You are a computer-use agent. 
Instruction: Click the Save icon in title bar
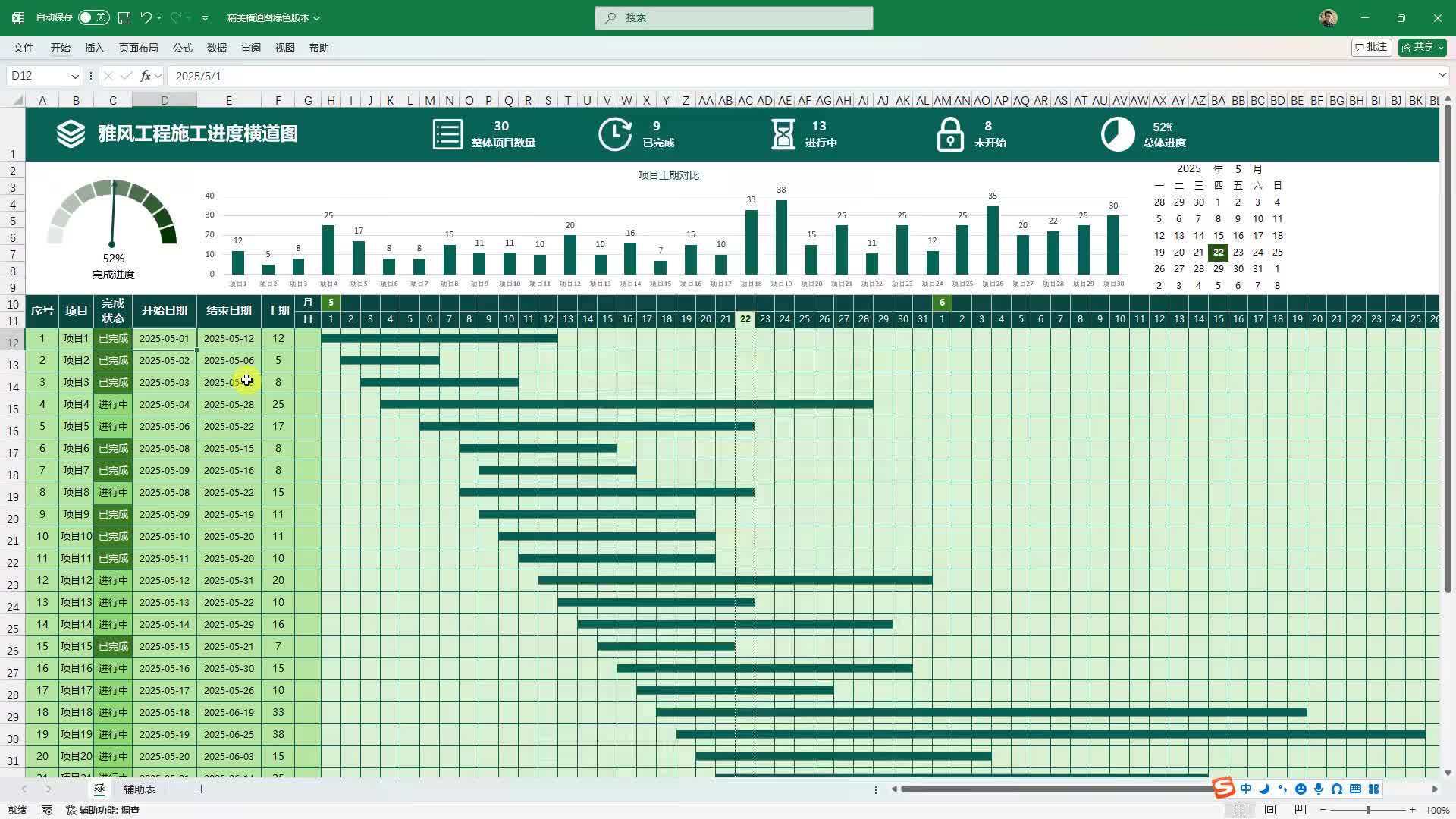pyautogui.click(x=124, y=17)
